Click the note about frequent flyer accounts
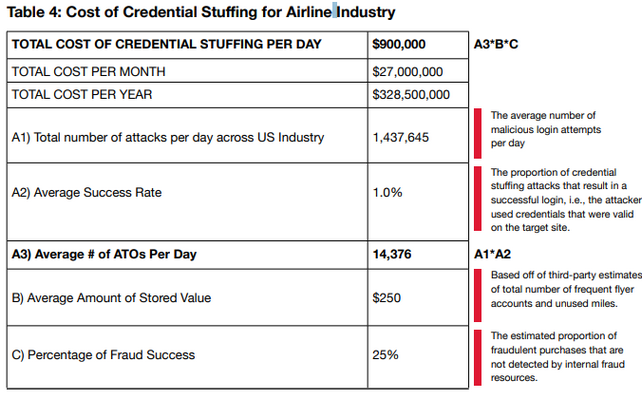 coord(565,289)
